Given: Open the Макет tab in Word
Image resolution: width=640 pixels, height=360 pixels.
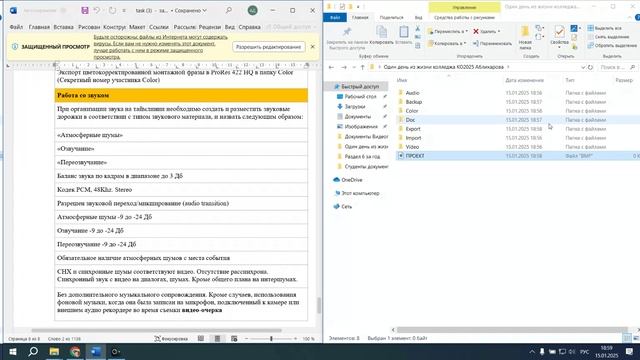Looking at the screenshot, I should click(x=137, y=27).
